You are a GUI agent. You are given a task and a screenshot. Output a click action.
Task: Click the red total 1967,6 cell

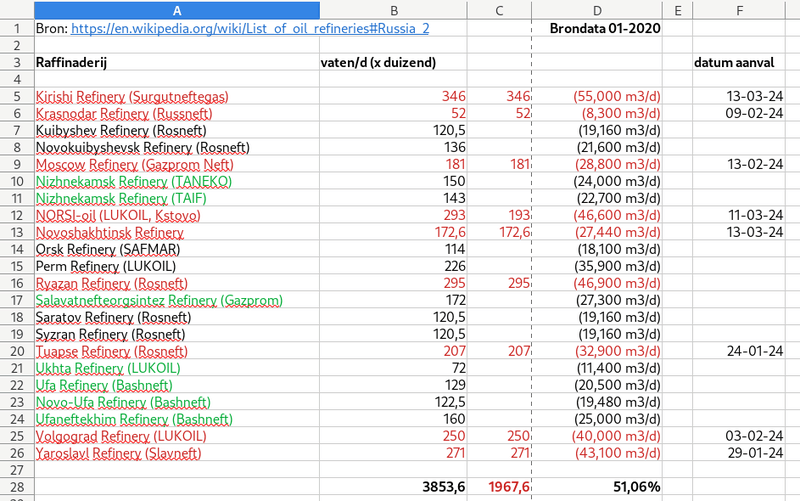click(x=499, y=487)
